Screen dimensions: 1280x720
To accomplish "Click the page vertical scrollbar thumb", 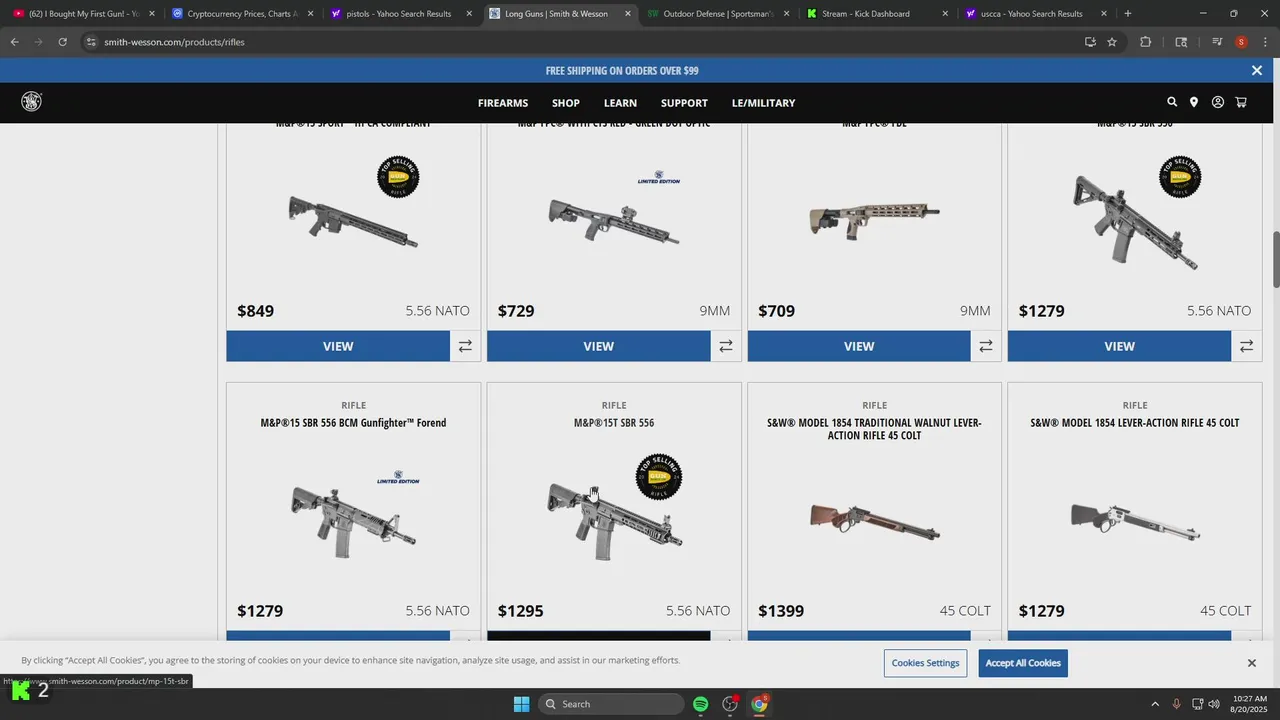I will pos(1275,259).
